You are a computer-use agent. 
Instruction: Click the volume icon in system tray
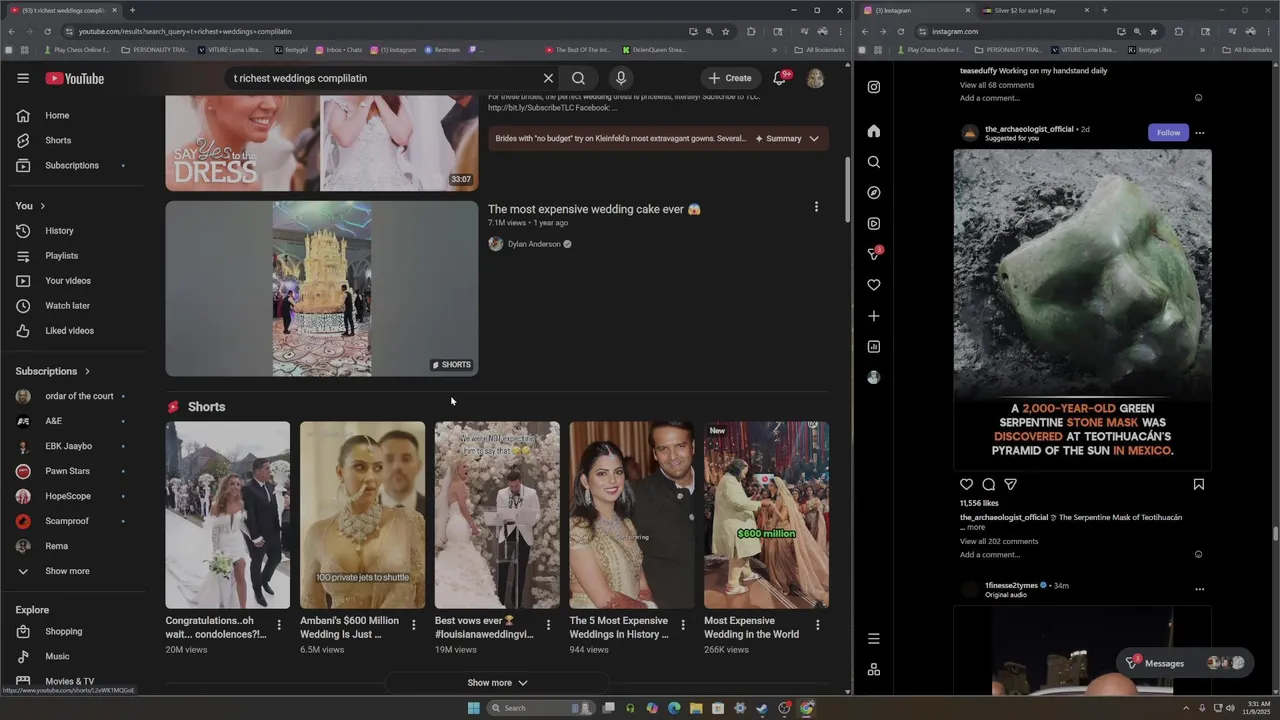1230,708
